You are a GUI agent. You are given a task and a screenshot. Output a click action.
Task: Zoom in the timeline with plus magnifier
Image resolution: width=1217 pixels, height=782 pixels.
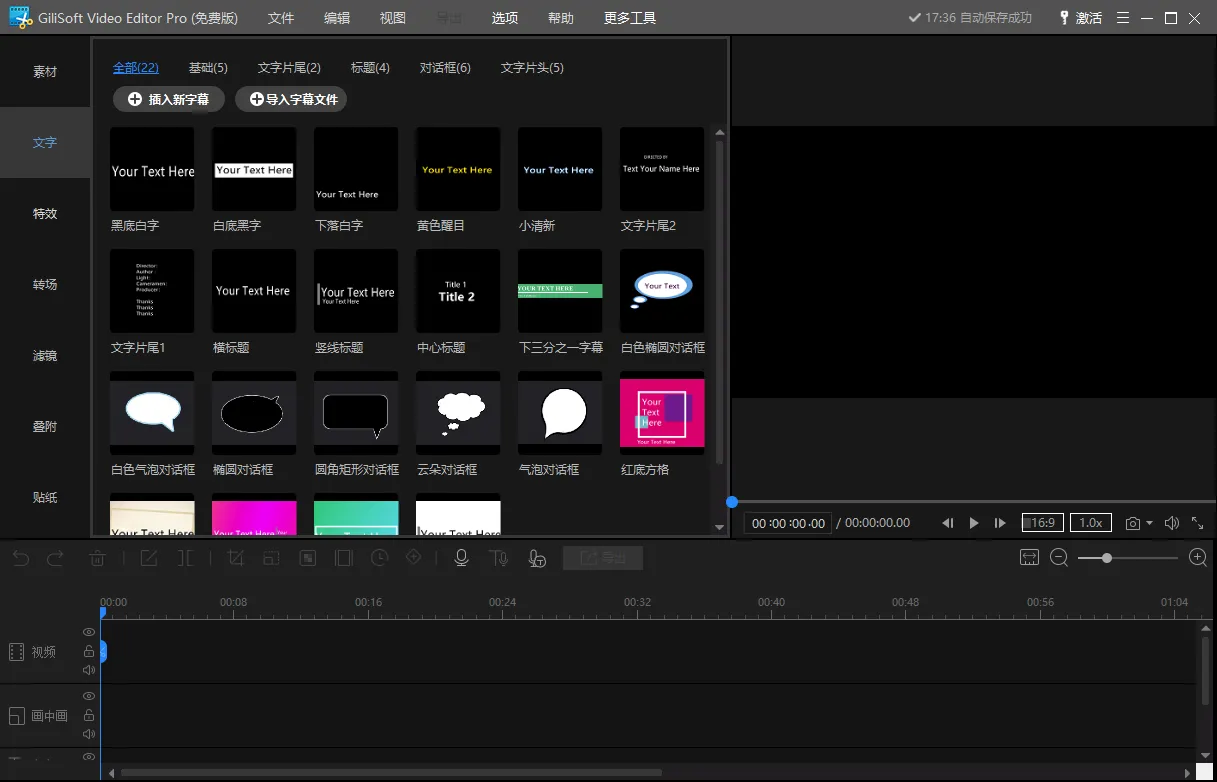[1197, 558]
